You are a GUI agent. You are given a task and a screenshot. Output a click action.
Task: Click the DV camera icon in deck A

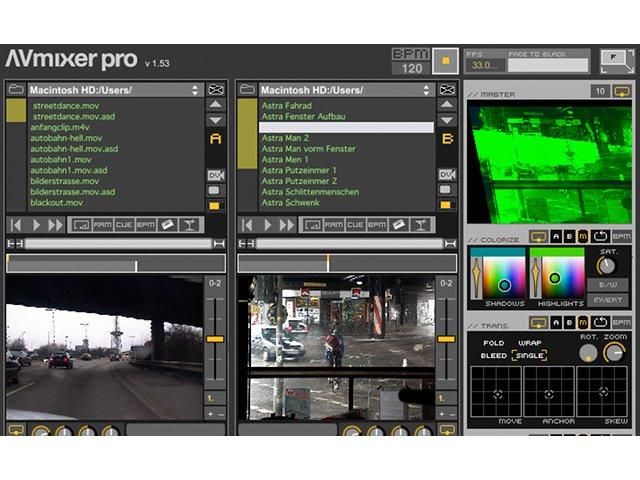click(x=216, y=176)
